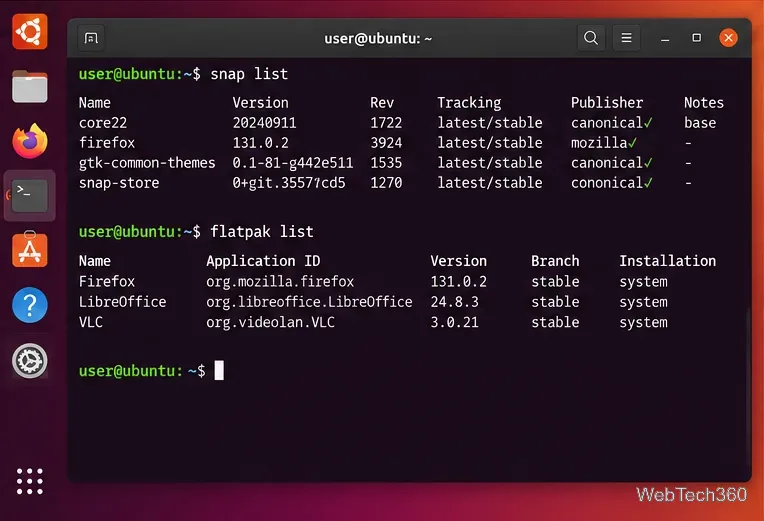The height and width of the screenshot is (521, 764).
Task: Click the 'Tracking' column header
Action: (469, 103)
